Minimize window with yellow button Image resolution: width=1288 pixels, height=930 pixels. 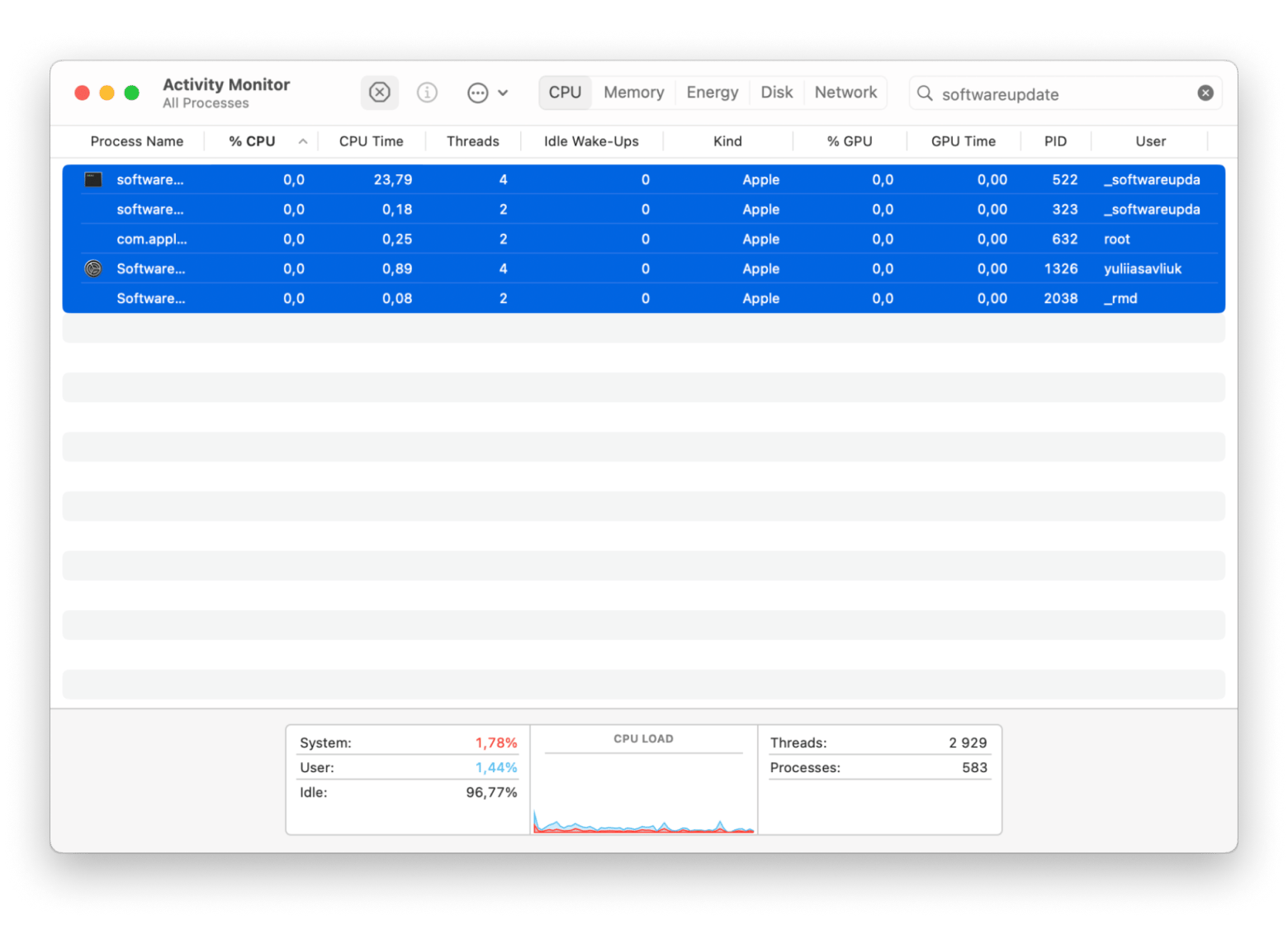(107, 93)
